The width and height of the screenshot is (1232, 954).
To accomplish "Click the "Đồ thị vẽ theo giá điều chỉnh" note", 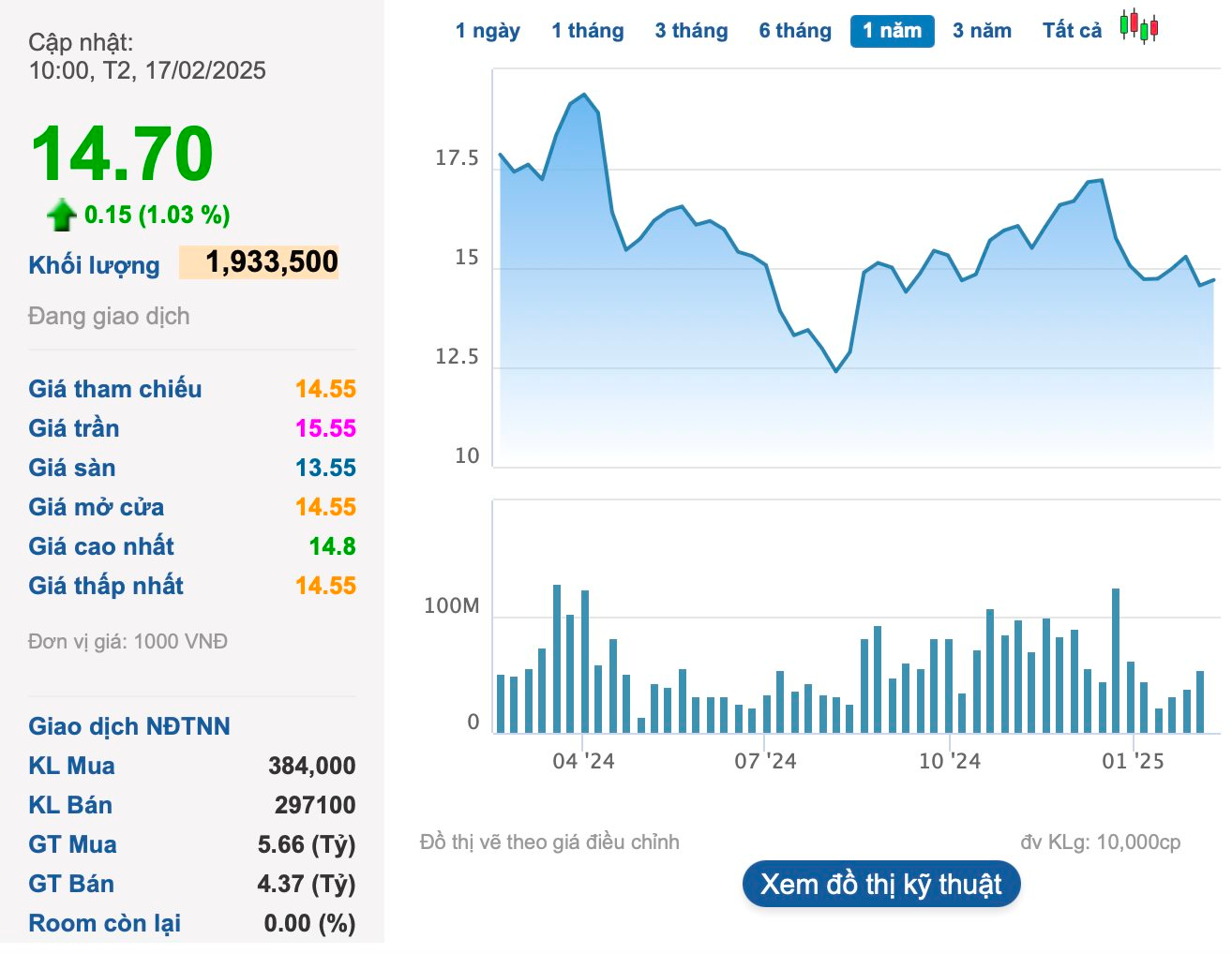I will pyautogui.click(x=549, y=842).
